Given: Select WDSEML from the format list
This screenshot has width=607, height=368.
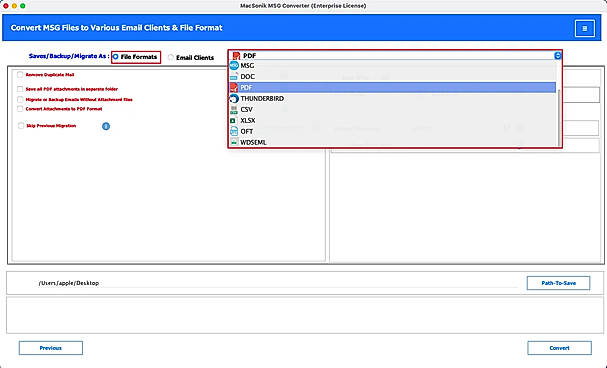Looking at the screenshot, I should [x=393, y=142].
